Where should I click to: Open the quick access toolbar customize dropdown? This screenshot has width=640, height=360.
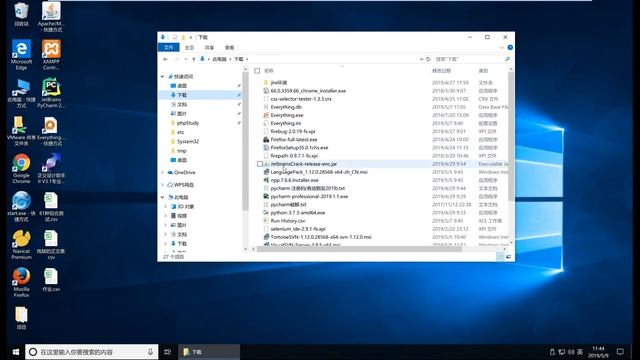tap(191, 37)
